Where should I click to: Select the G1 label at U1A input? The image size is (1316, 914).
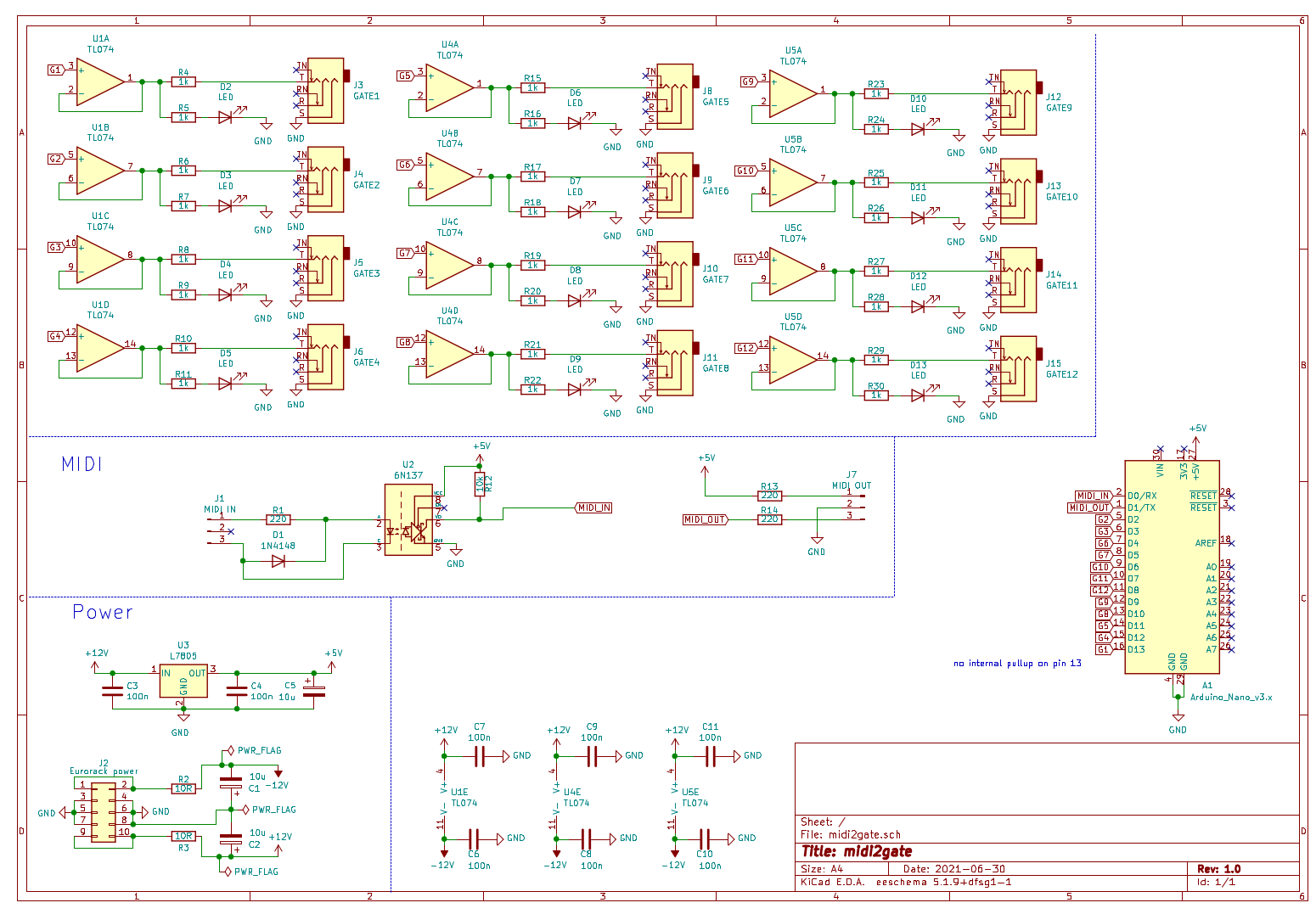[x=55, y=70]
